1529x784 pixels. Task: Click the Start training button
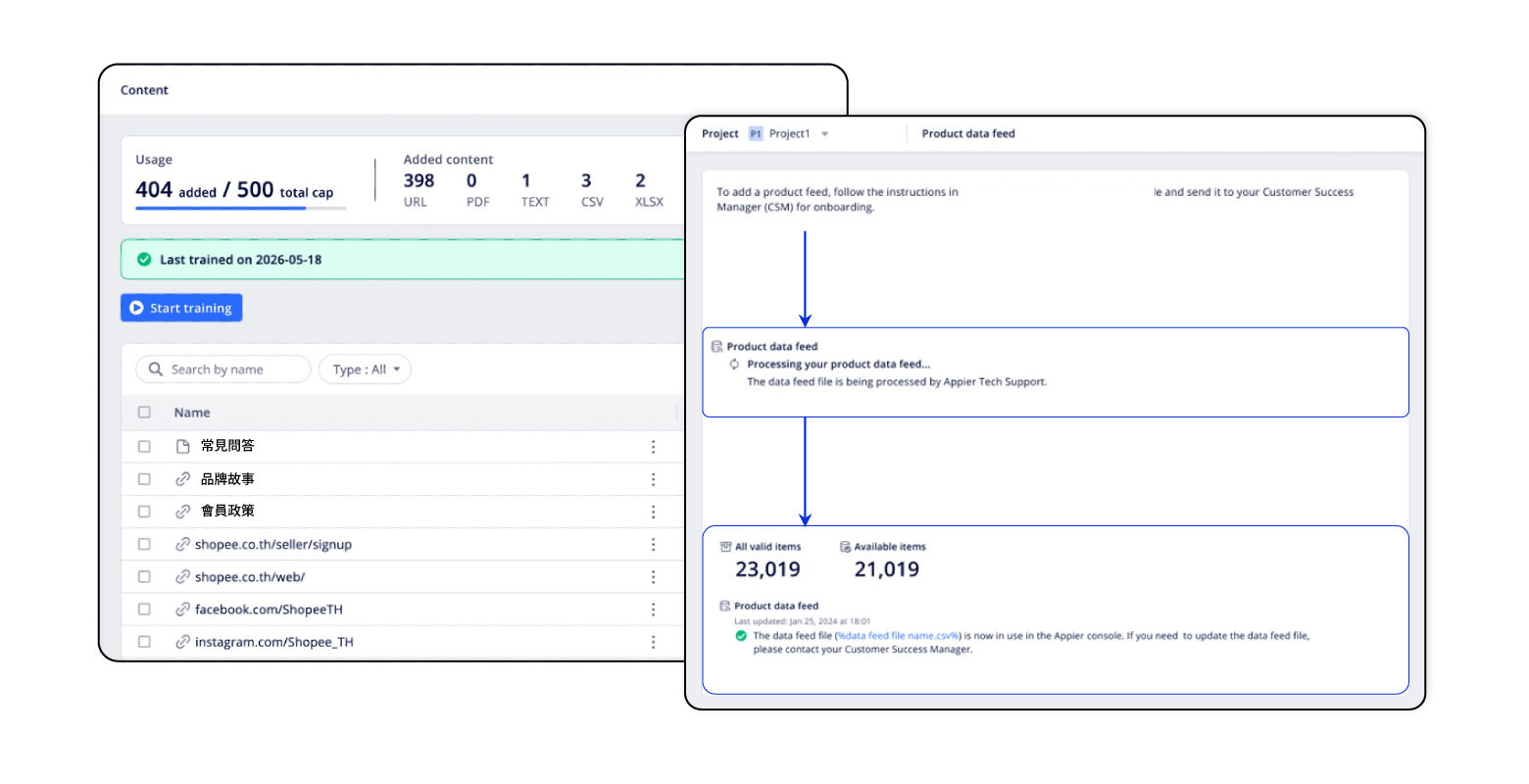181,308
